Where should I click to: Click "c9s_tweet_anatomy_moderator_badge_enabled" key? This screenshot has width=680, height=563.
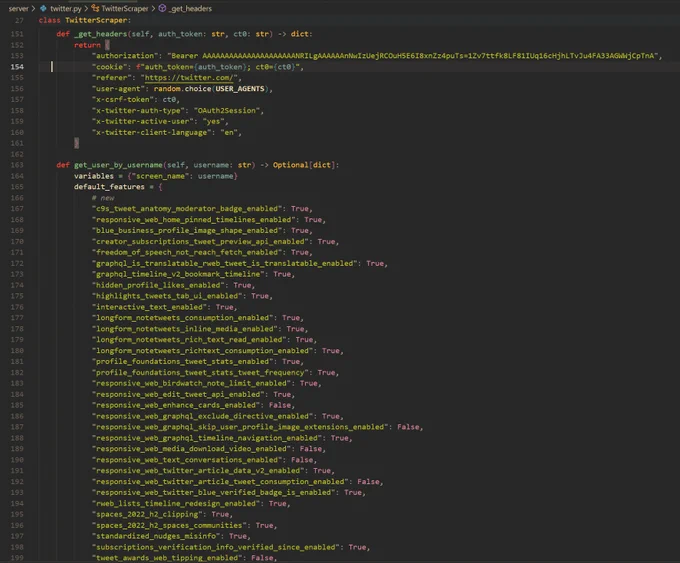[187, 209]
